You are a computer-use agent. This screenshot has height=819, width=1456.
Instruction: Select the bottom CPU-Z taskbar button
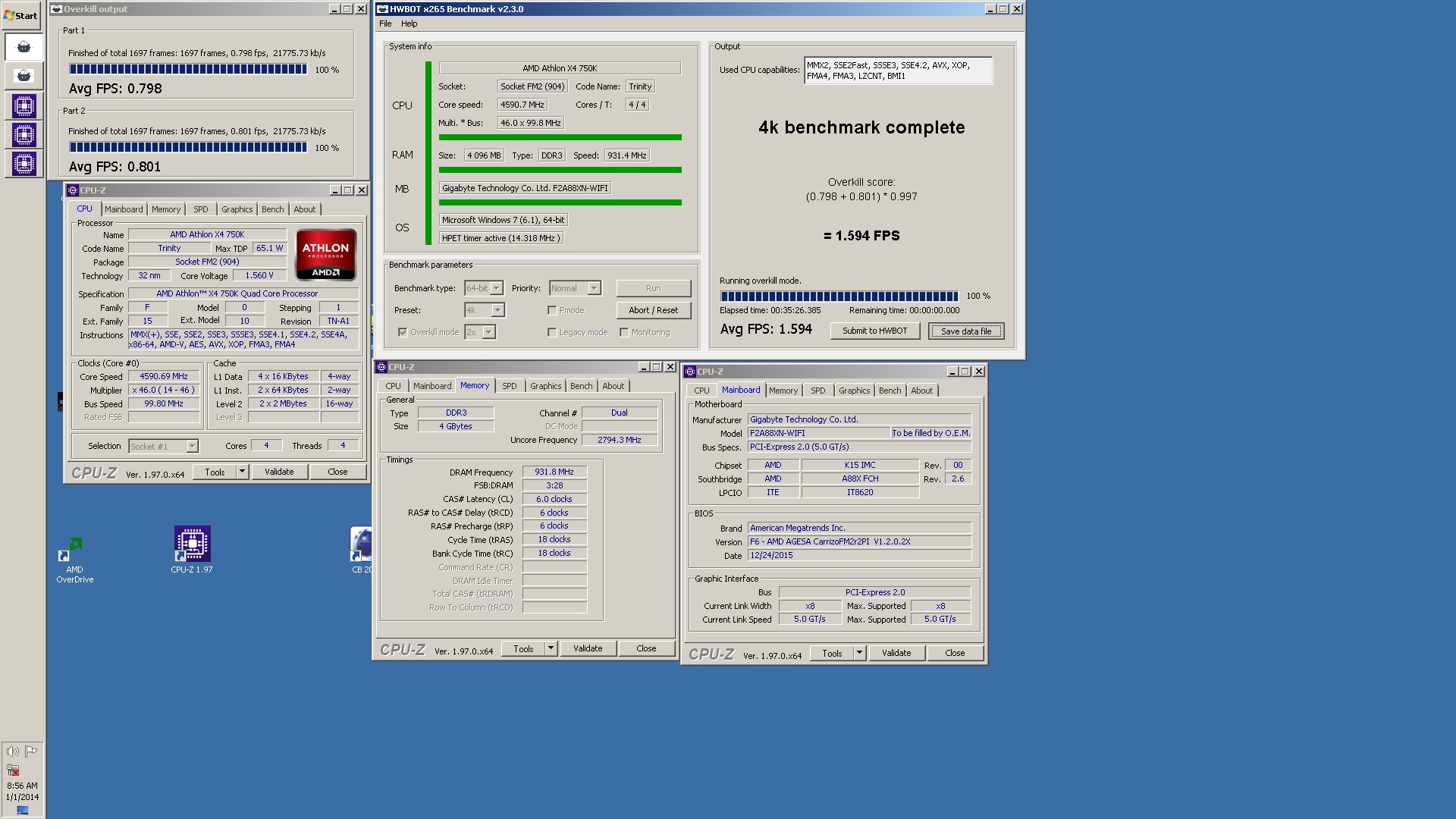(24, 163)
